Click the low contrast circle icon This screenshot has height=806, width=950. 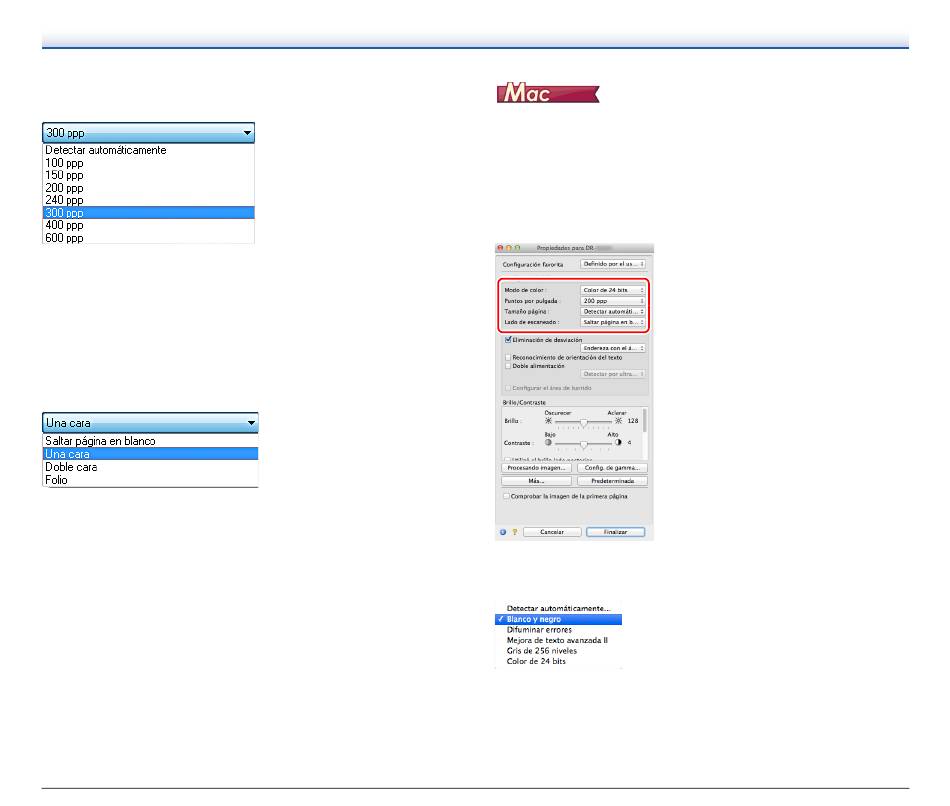[548, 442]
